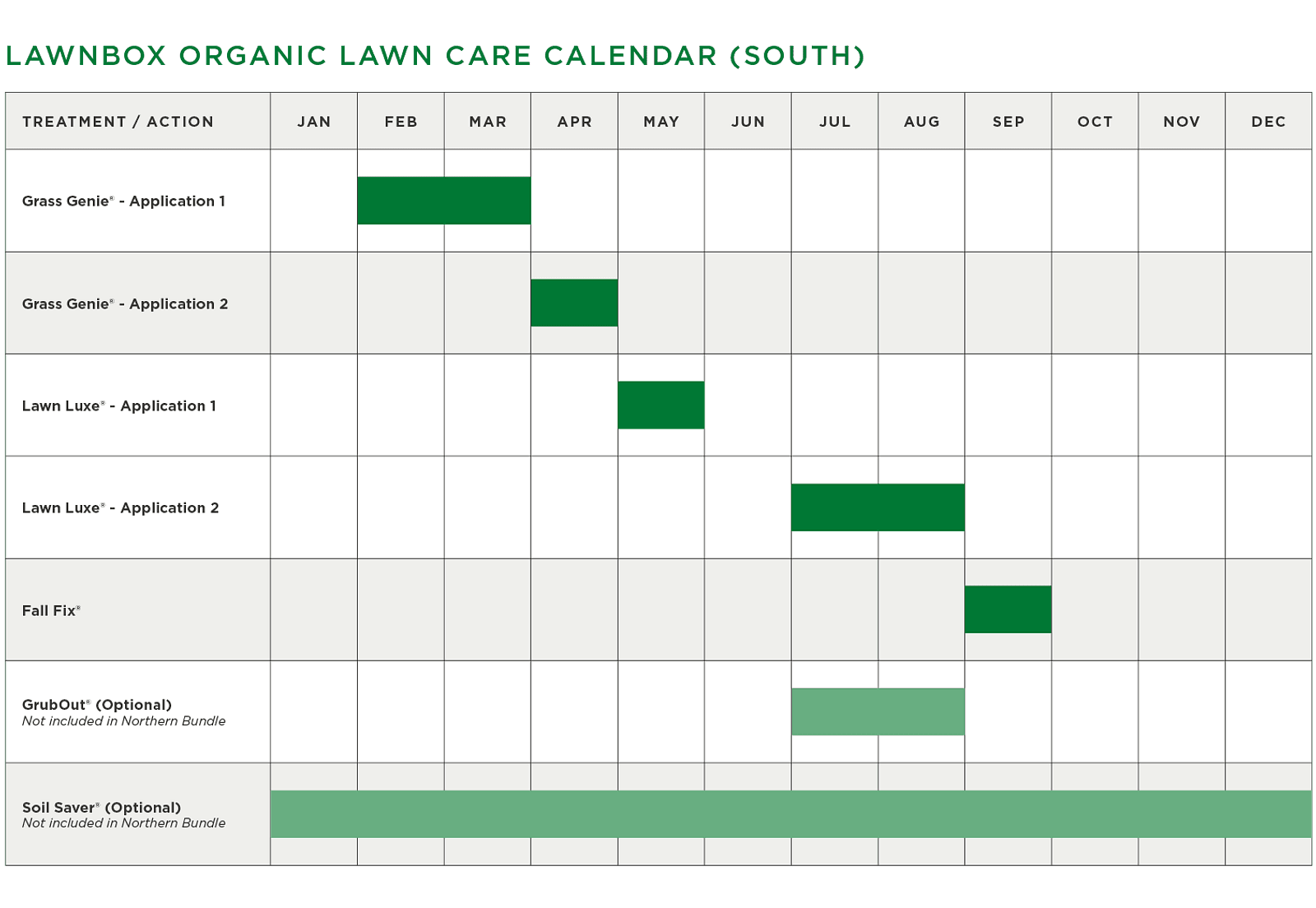Select the GrubOut (Optional) row label

click(97, 705)
